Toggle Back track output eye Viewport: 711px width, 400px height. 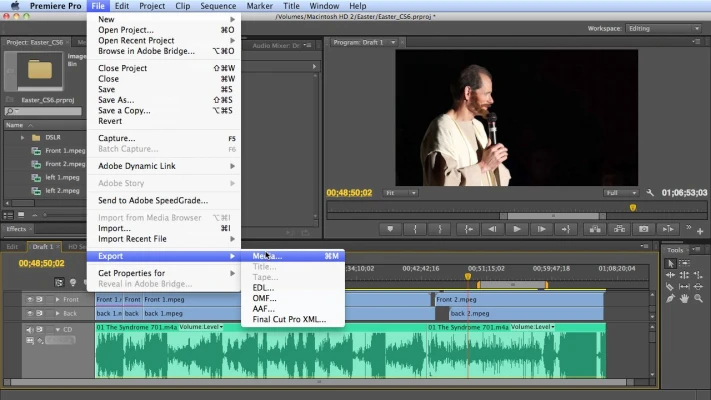coord(30,313)
